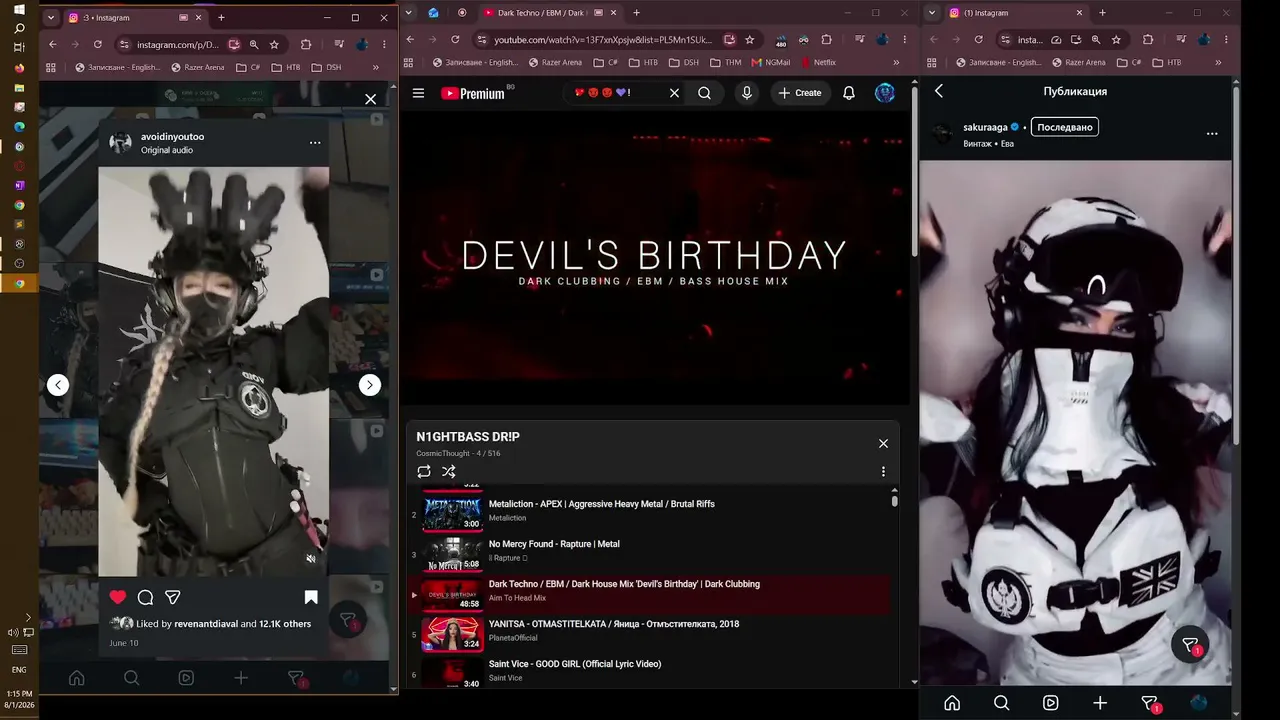The width and height of the screenshot is (1280, 720).
Task: Open the Netflix bookmark
Action: point(818,62)
